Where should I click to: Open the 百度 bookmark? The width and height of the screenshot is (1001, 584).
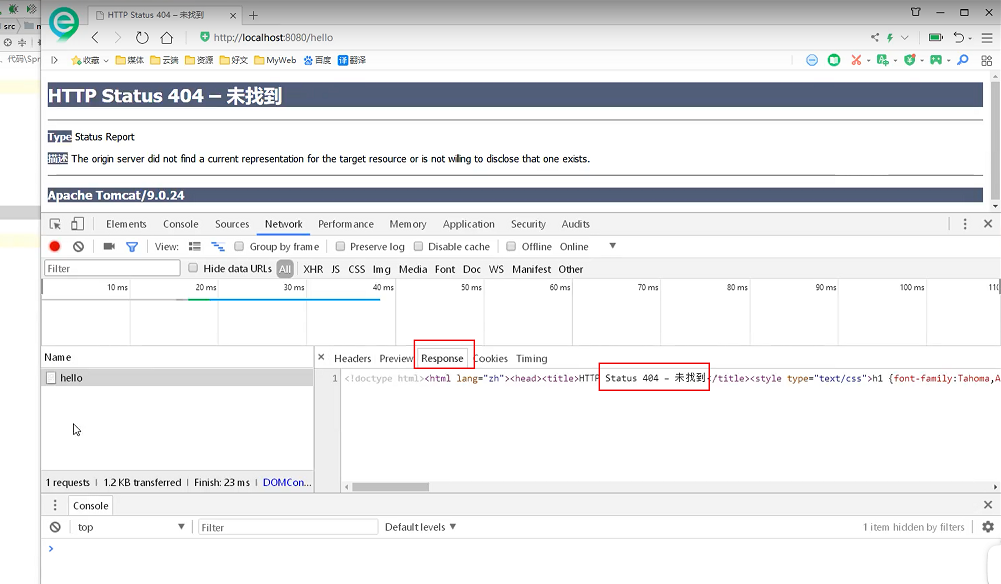317,60
